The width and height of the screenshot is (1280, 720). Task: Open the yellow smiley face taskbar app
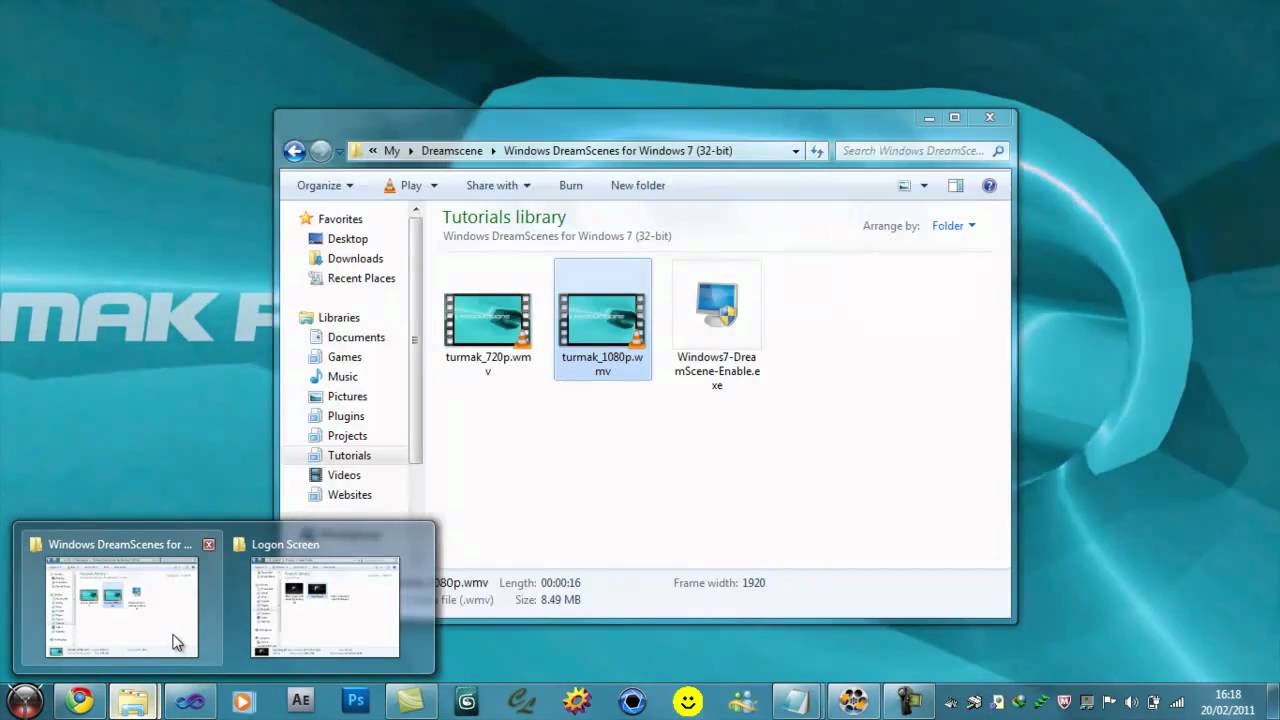[687, 701]
